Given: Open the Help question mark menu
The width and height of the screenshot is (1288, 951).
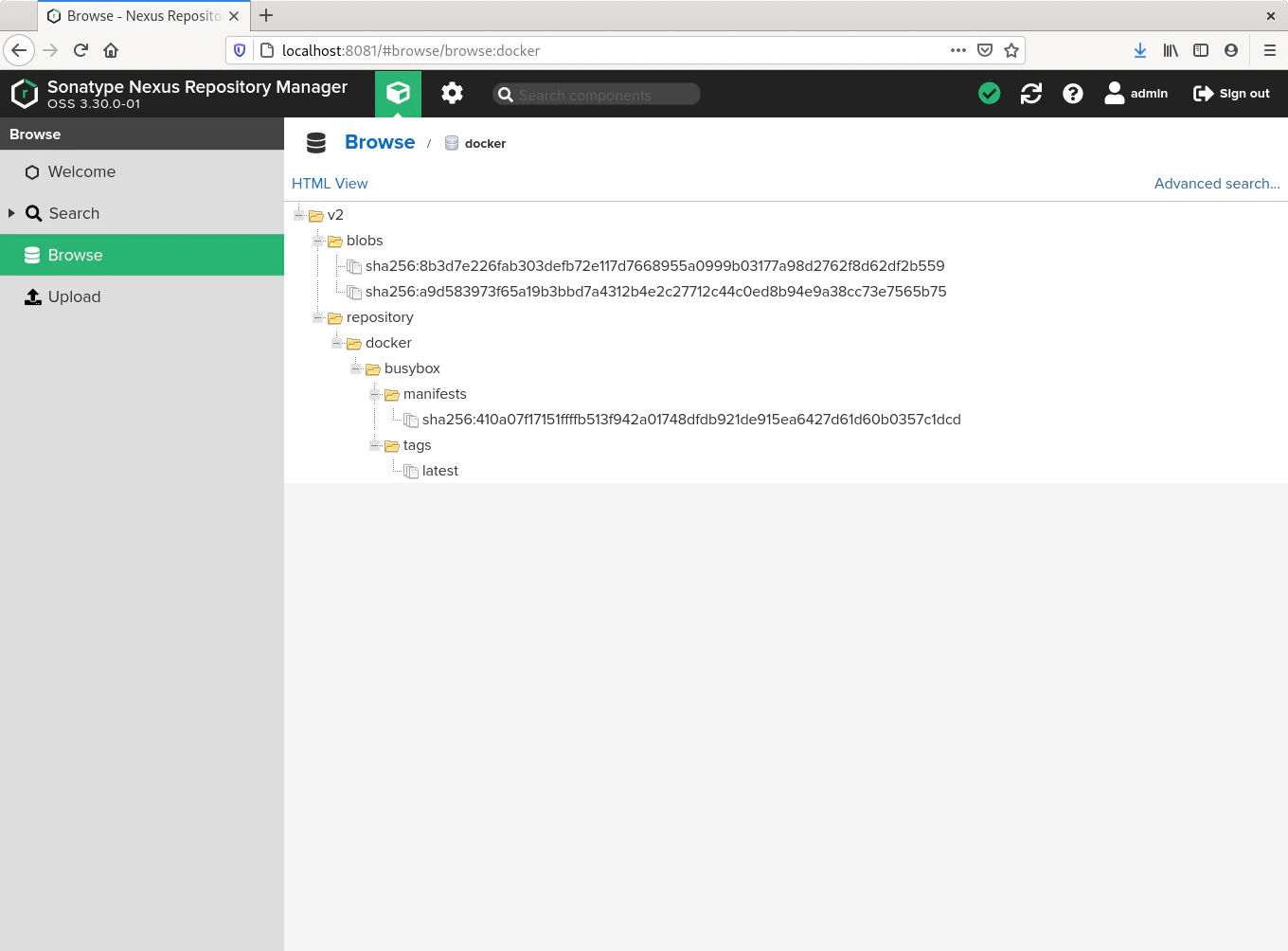Looking at the screenshot, I should tap(1072, 93).
